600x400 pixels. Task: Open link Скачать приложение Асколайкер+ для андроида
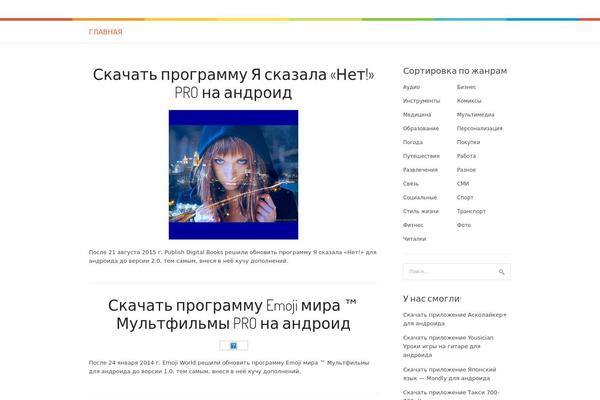pyautogui.click(x=455, y=319)
